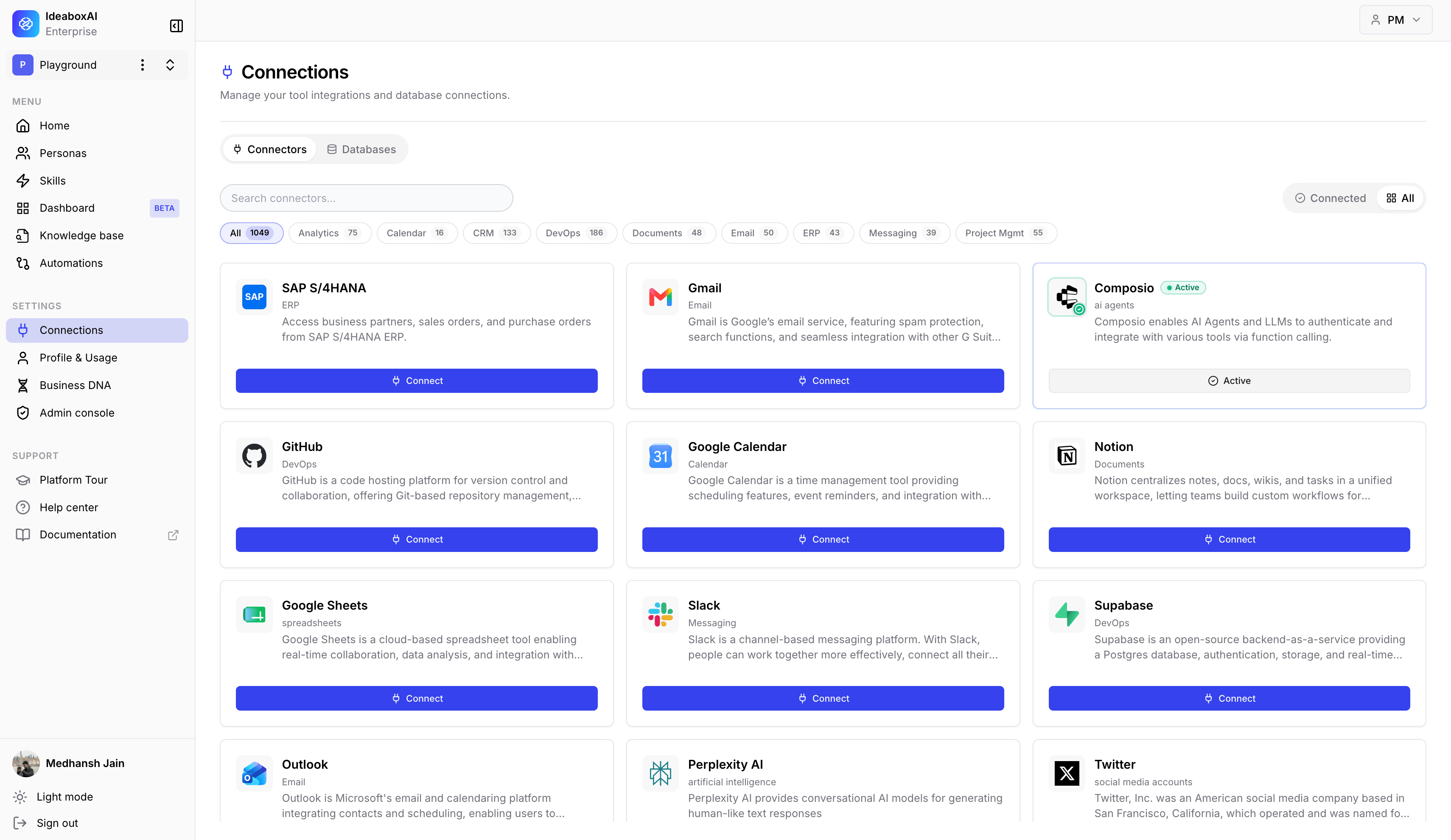Viewport: 1451px width, 840px height.
Task: Open the Admin console
Action: [97, 413]
